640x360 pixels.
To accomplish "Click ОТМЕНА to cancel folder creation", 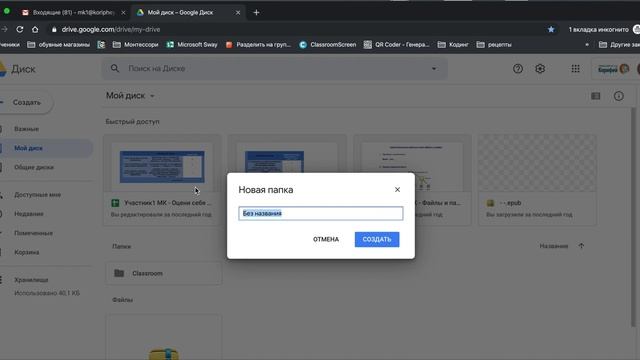I will click(326, 239).
